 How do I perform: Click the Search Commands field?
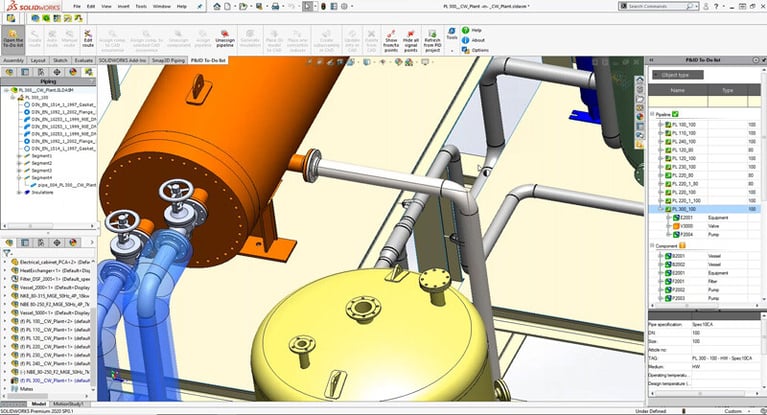[658, 6]
